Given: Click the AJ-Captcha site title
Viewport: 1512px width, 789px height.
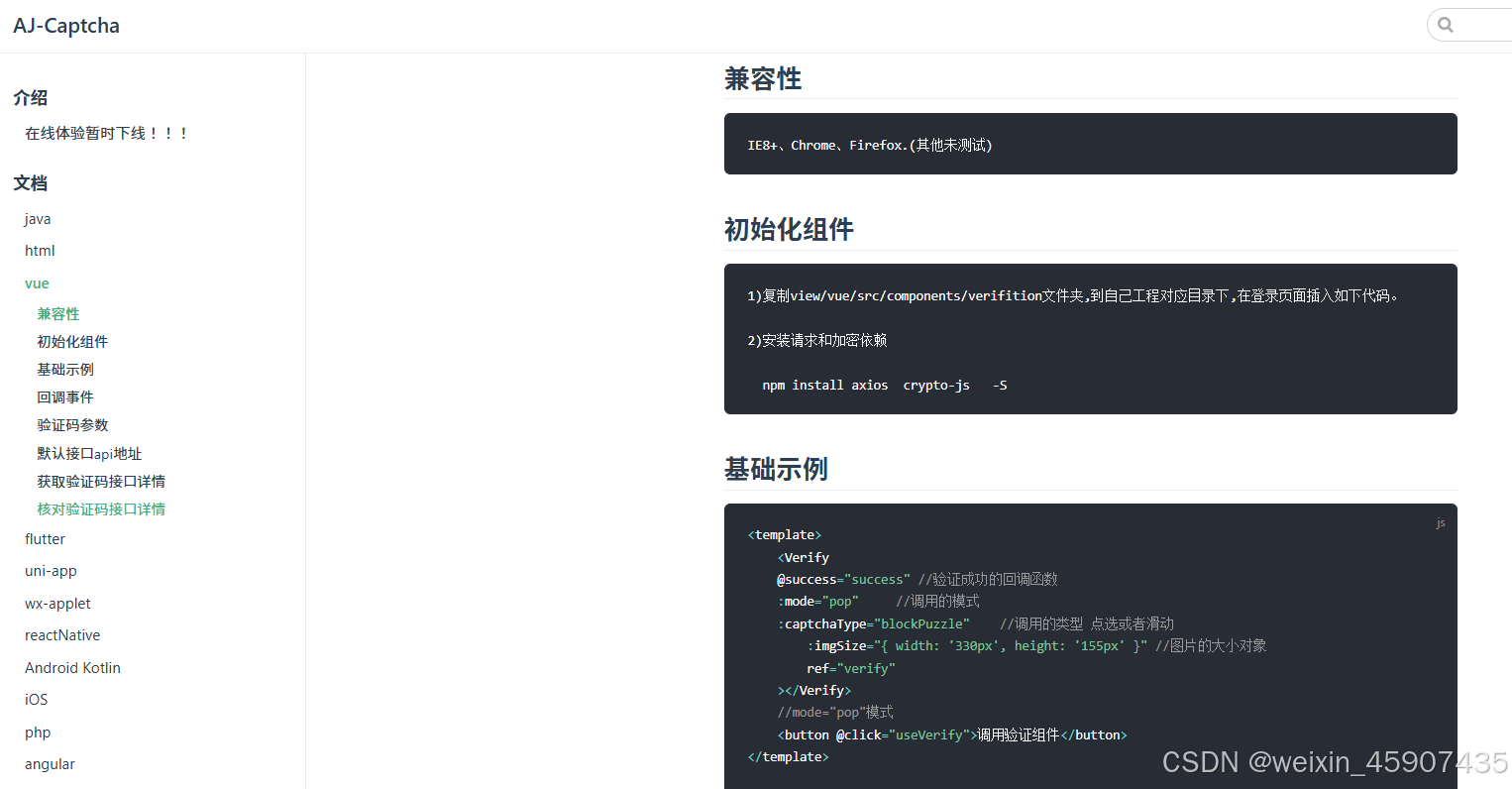Looking at the screenshot, I should click(66, 26).
